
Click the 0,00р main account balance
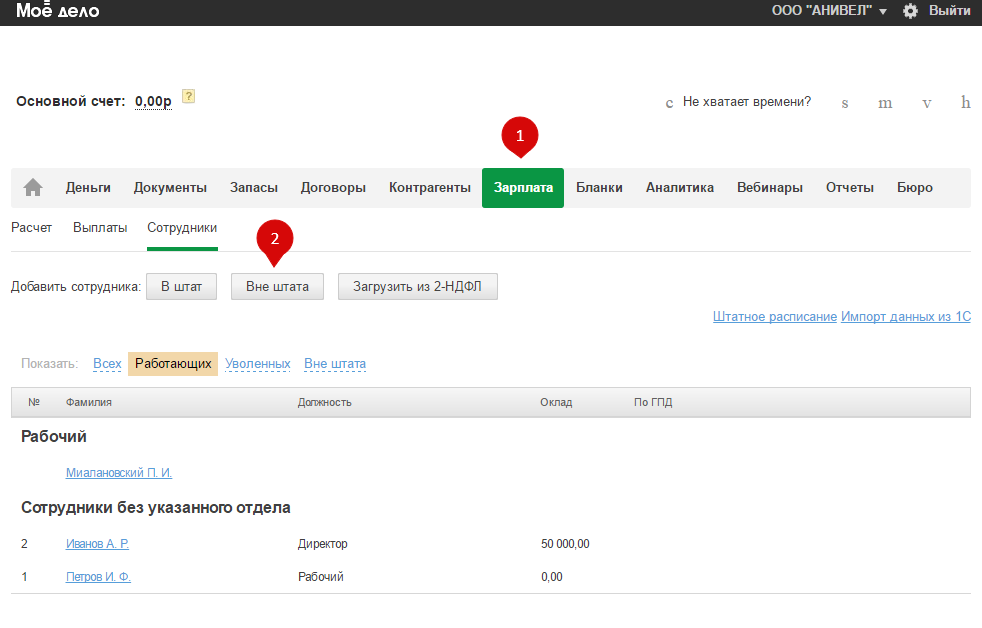click(153, 101)
